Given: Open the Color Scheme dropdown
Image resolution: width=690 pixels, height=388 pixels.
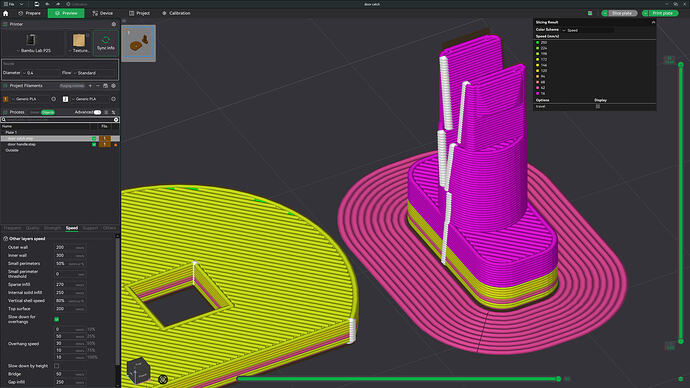Looking at the screenshot, I should pyautogui.click(x=587, y=30).
